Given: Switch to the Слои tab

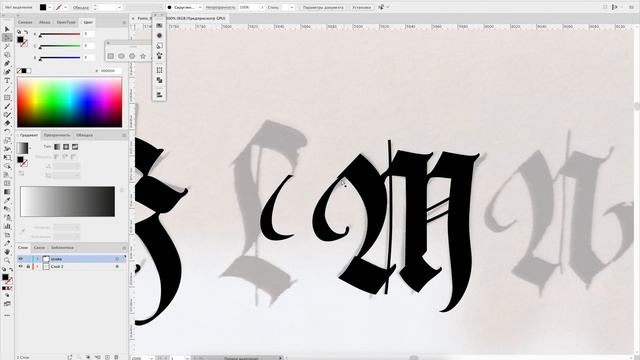Looking at the screenshot, I should pos(23,248).
